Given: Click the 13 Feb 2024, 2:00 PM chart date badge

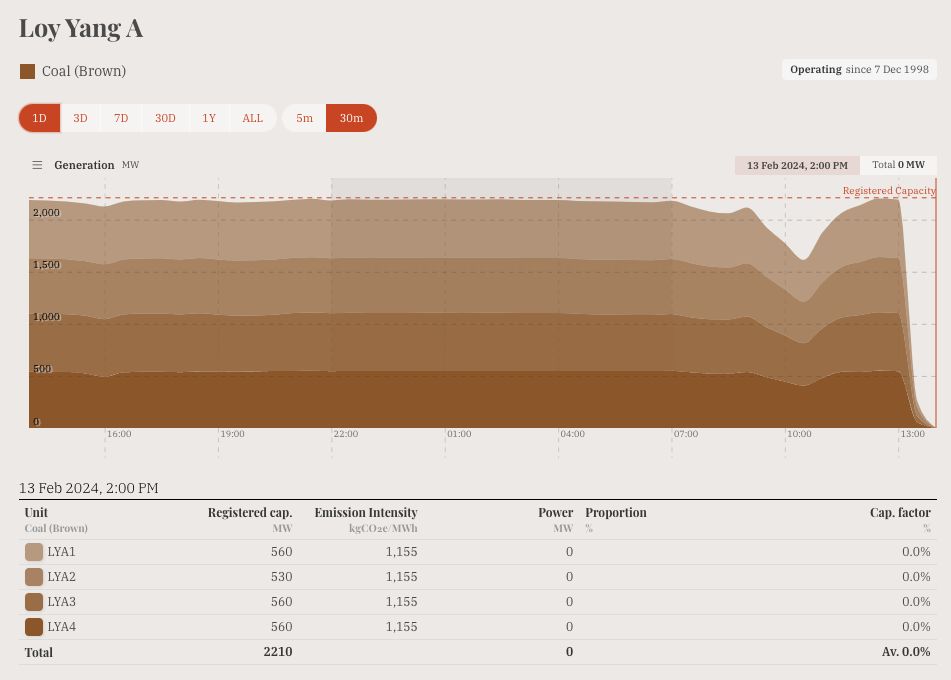Looking at the screenshot, I should click(797, 165).
